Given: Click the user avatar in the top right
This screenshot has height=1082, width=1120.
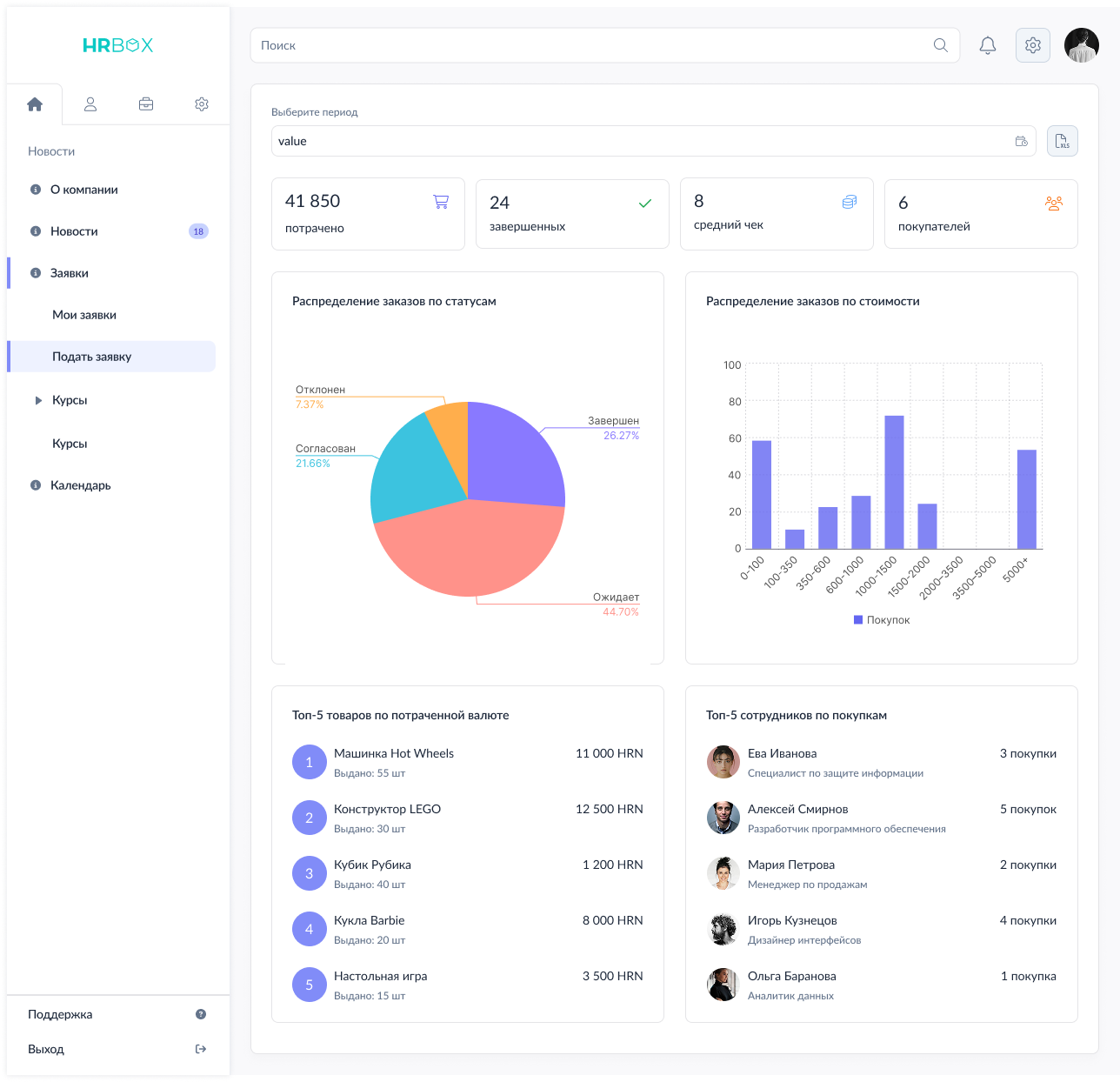Looking at the screenshot, I should tap(1081, 44).
